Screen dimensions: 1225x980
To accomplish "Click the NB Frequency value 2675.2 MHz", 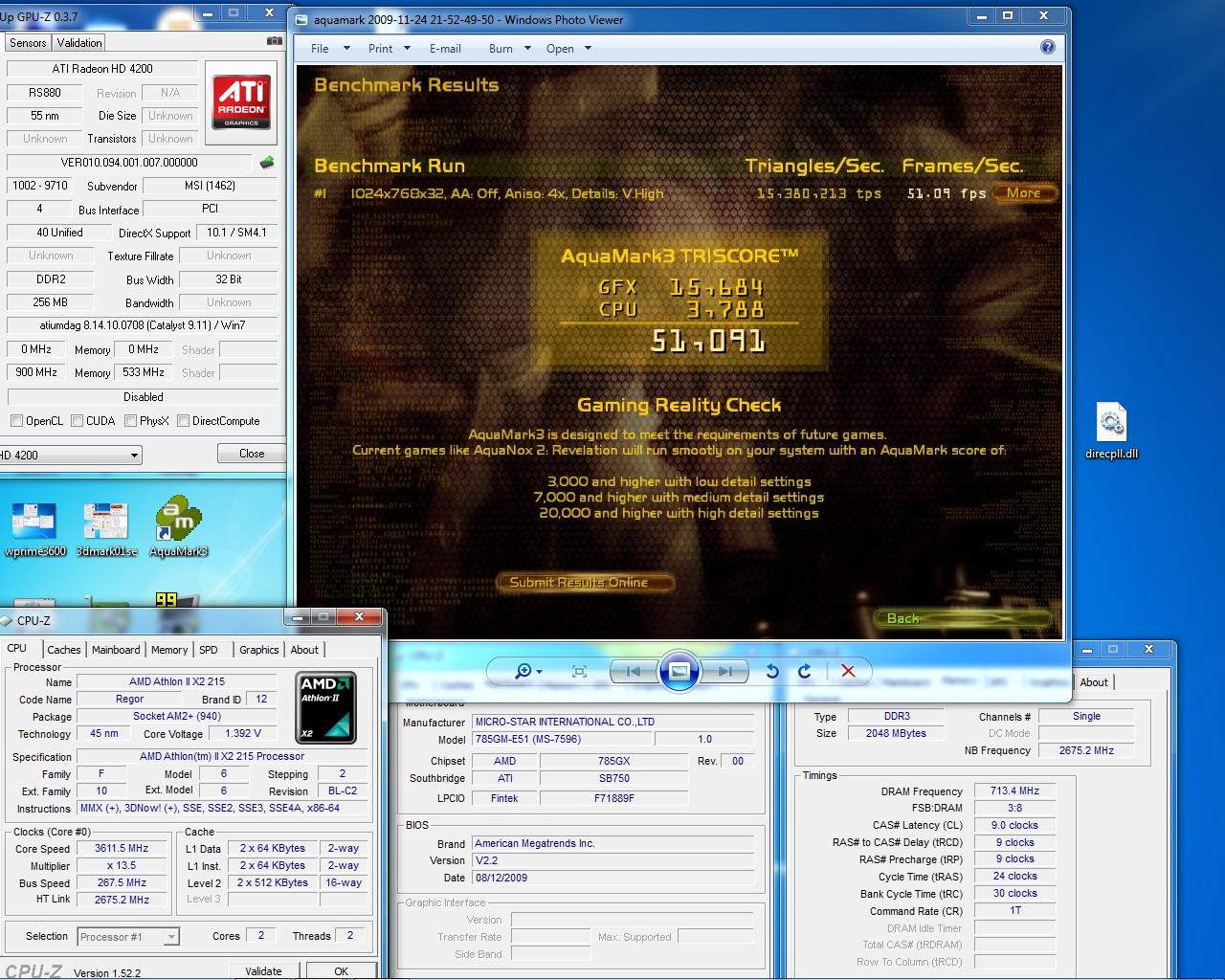I will [1086, 751].
